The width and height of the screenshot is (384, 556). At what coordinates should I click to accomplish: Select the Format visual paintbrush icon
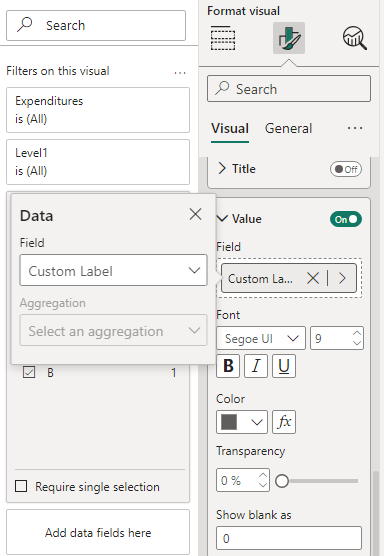[x=289, y=38]
